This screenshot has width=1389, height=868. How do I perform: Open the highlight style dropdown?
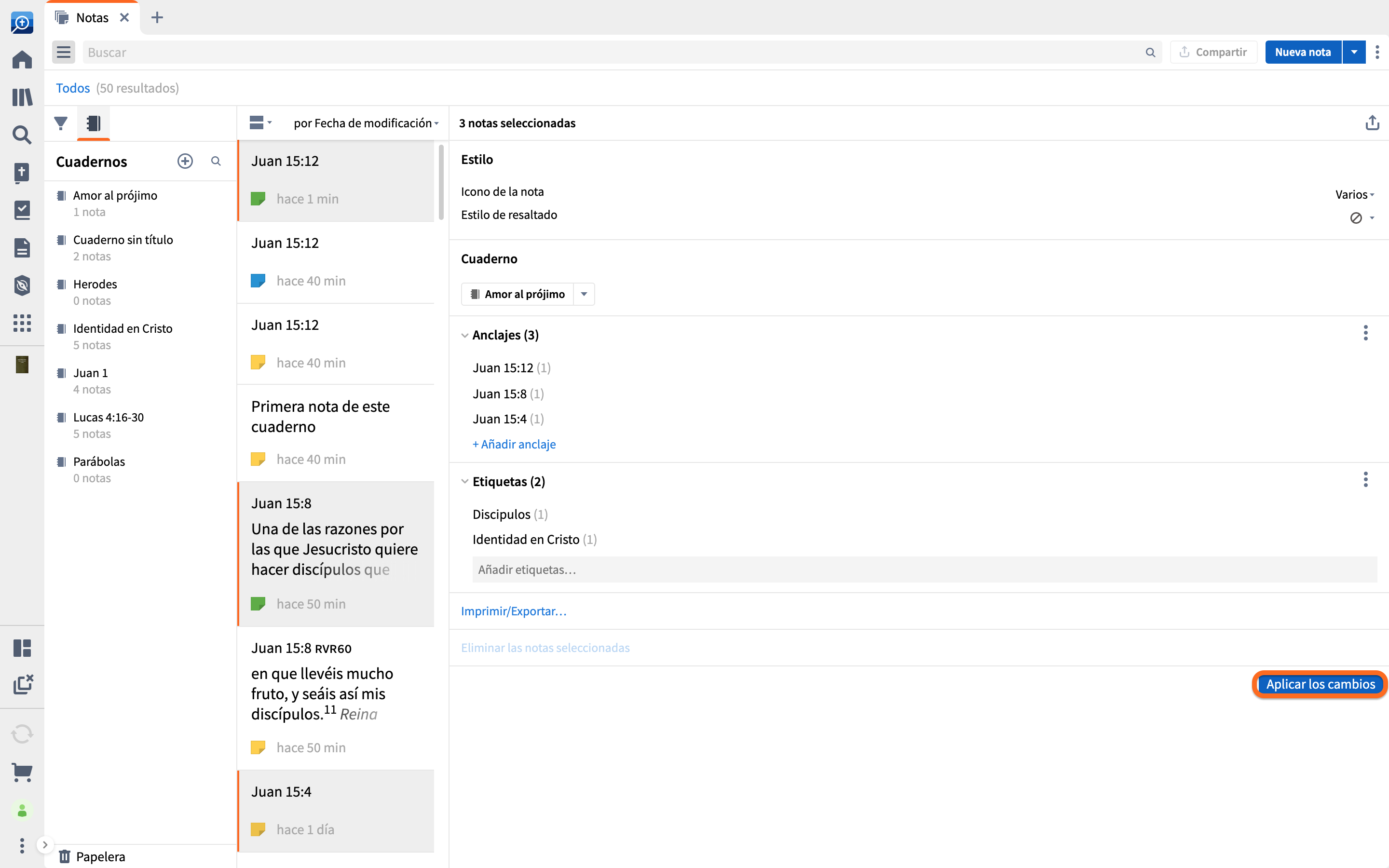tap(1362, 217)
